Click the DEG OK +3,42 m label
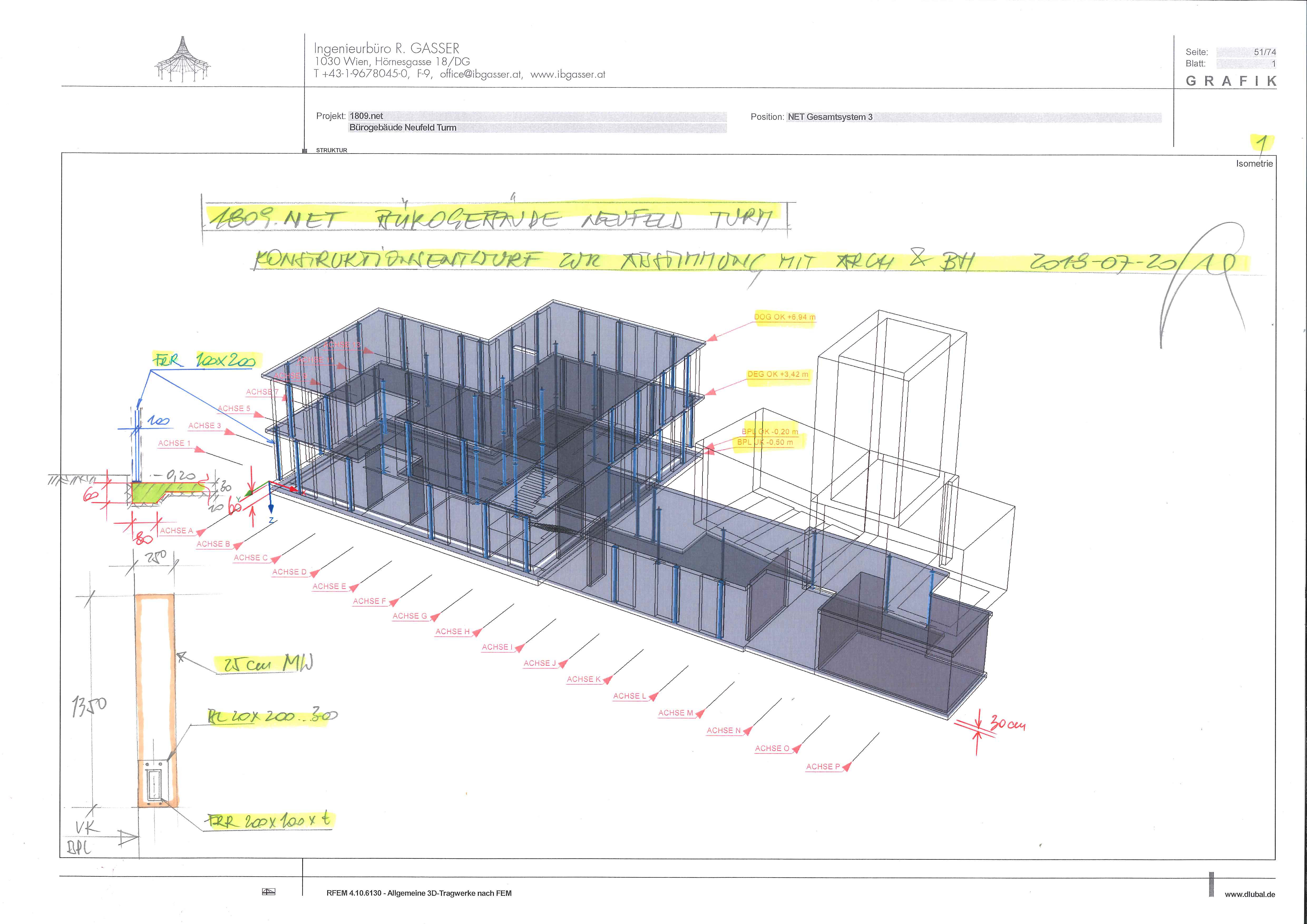Screen dimensions: 1307x924 pyautogui.click(x=778, y=375)
